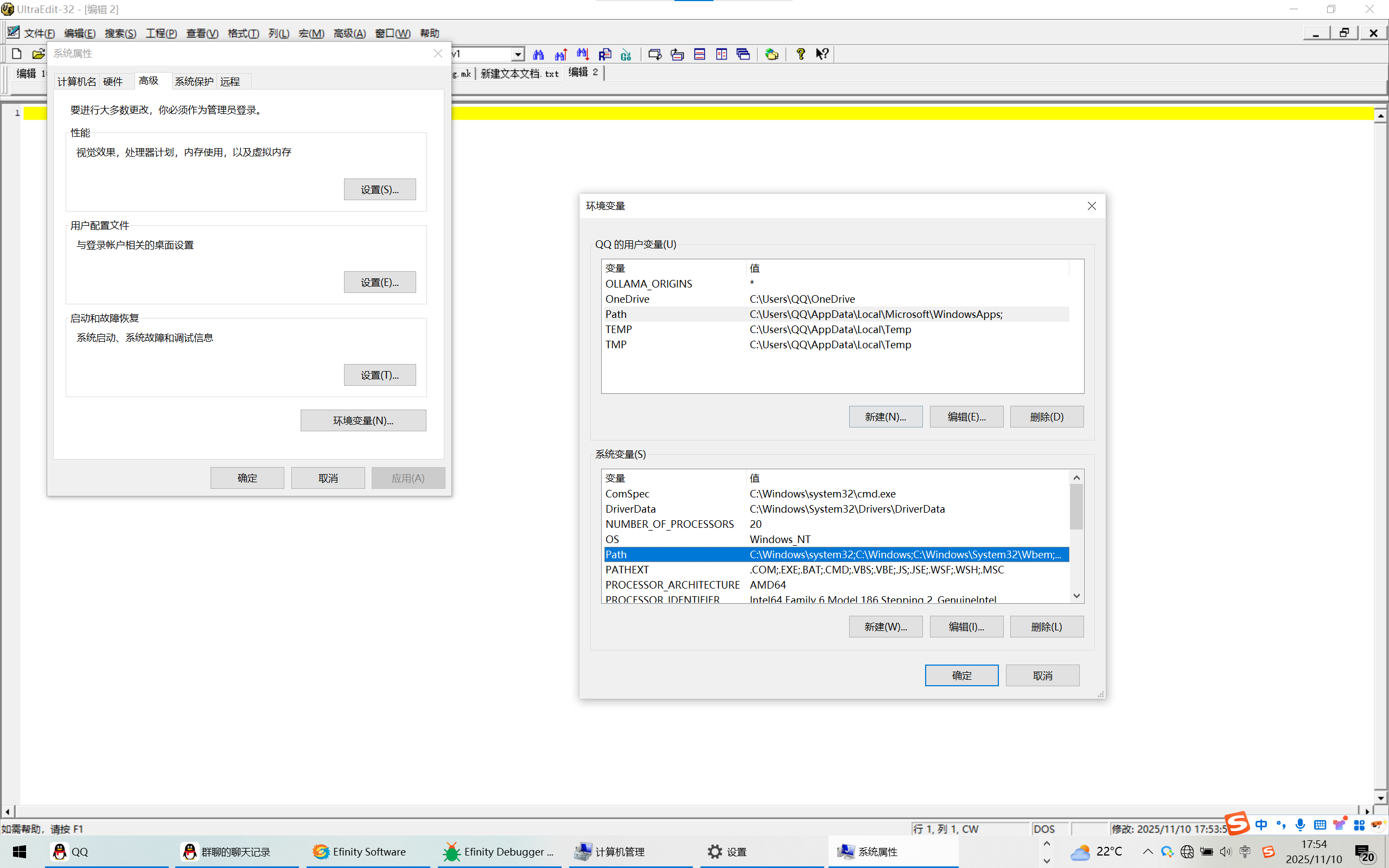Image resolution: width=1389 pixels, height=868 pixels.
Task: Click the Find binoculars toolbar icon
Action: pyautogui.click(x=538, y=54)
